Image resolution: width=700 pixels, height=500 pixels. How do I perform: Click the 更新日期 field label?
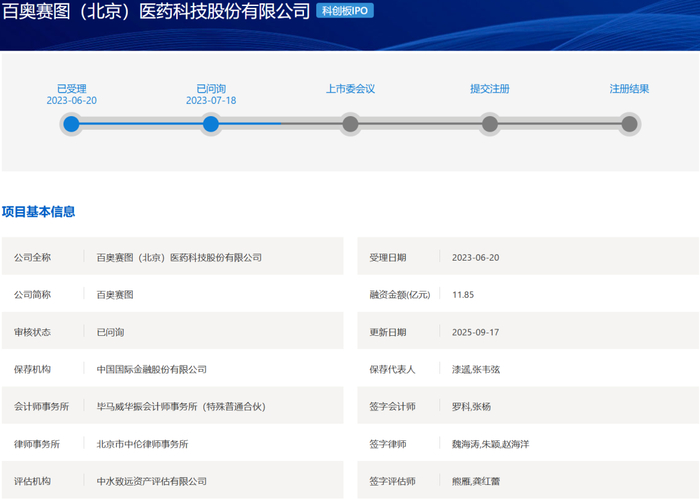pyautogui.click(x=388, y=332)
